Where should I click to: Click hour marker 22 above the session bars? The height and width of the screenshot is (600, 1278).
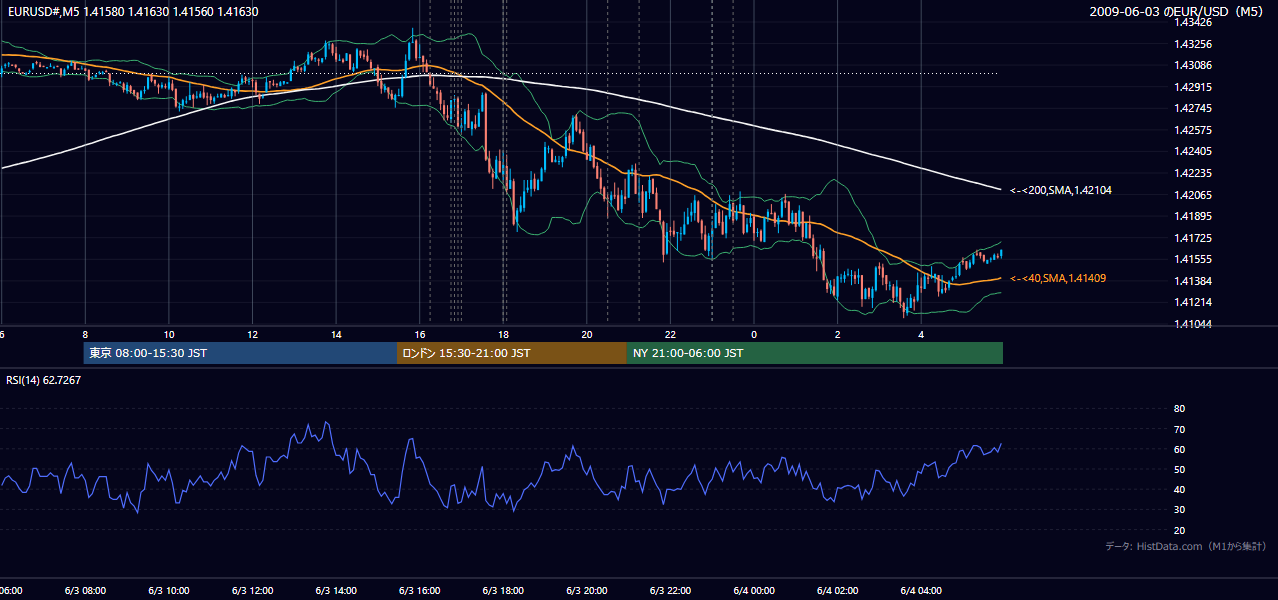670,334
